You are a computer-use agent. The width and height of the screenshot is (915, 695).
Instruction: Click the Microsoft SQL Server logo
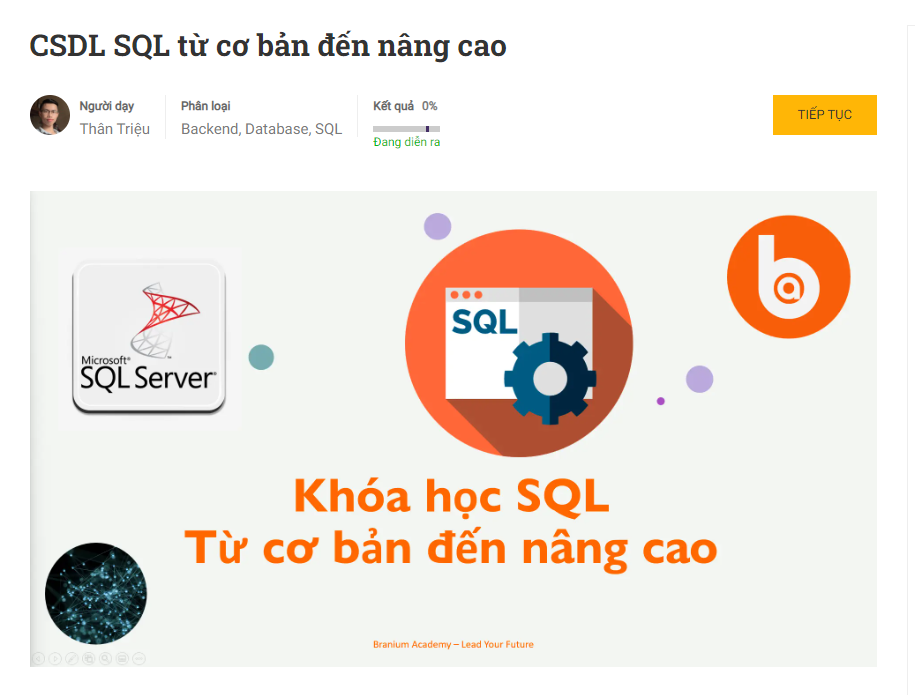pyautogui.click(x=149, y=336)
